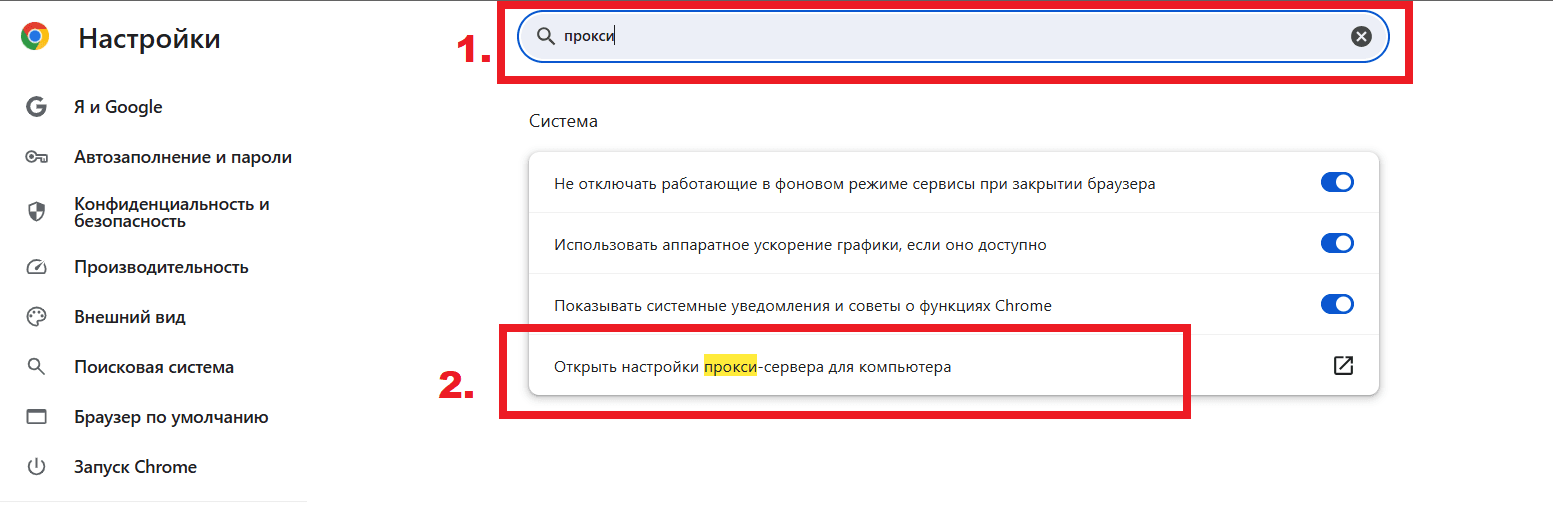Toggle background services on browser close
The height and width of the screenshot is (514, 1553).
click(x=1337, y=183)
